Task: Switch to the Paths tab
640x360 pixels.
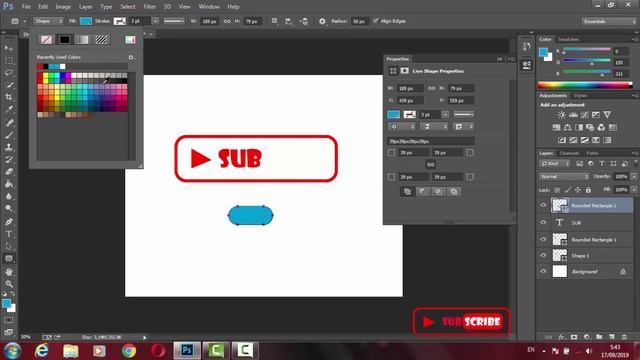Action: pyautogui.click(x=592, y=153)
